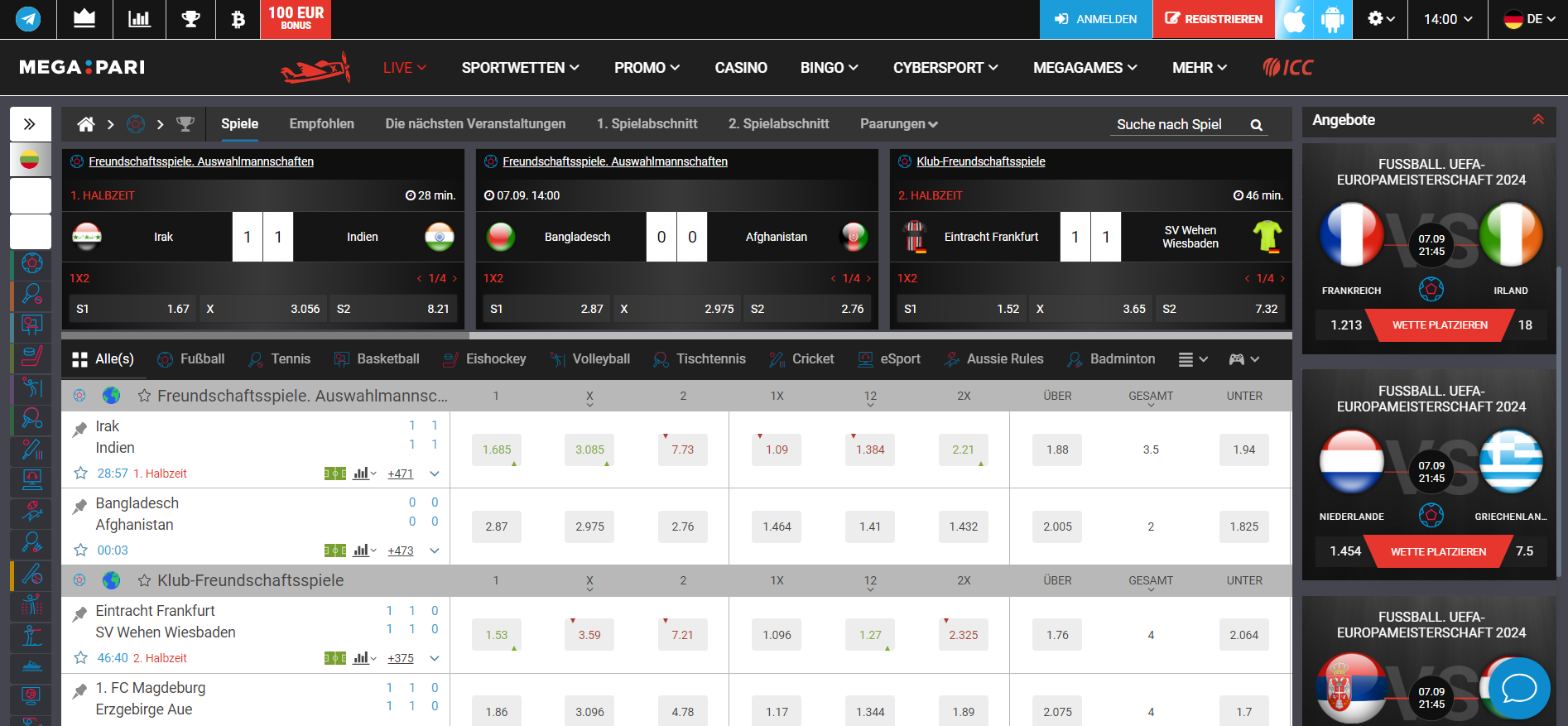
Task: Click the globe icon next to Klub-Freundschaftsspiele
Action: 111,580
